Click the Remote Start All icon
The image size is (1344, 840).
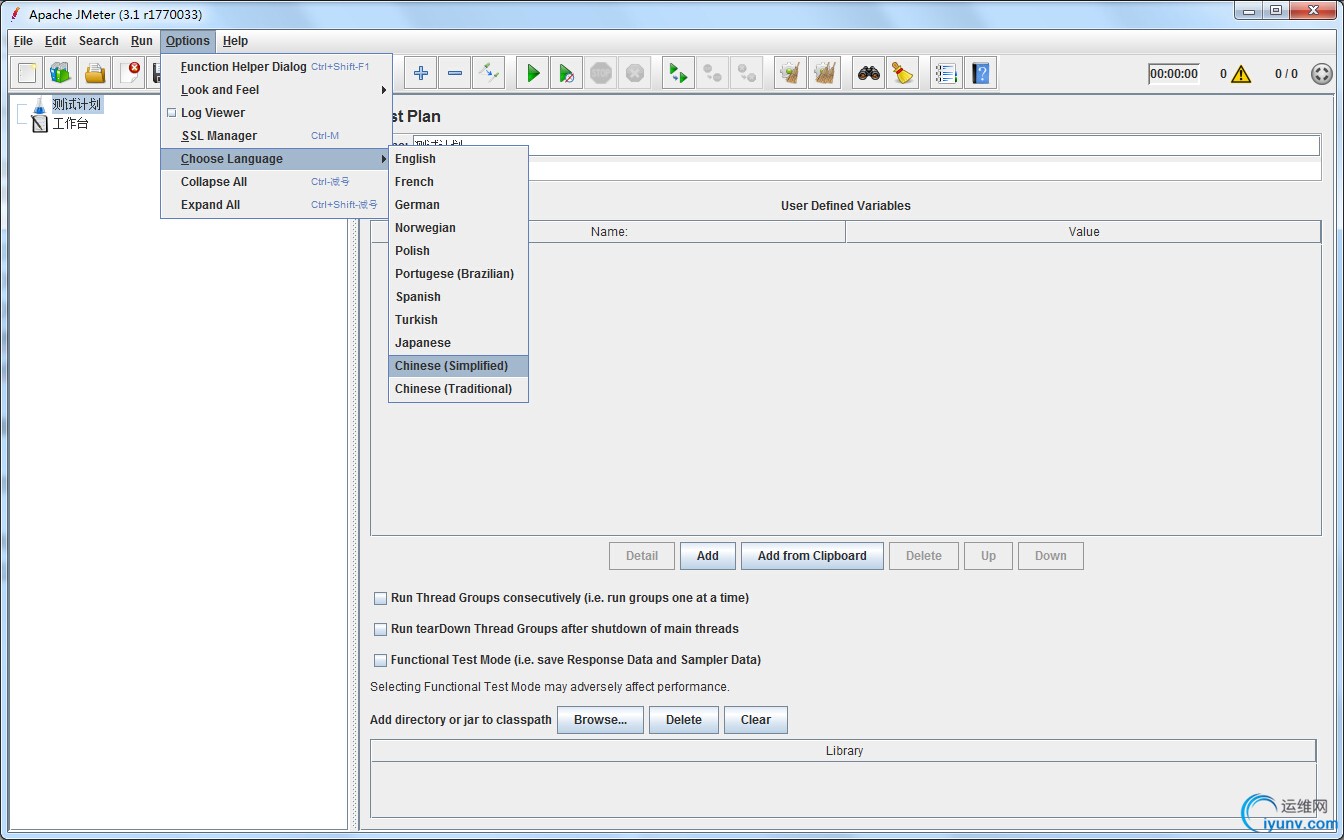tap(679, 73)
